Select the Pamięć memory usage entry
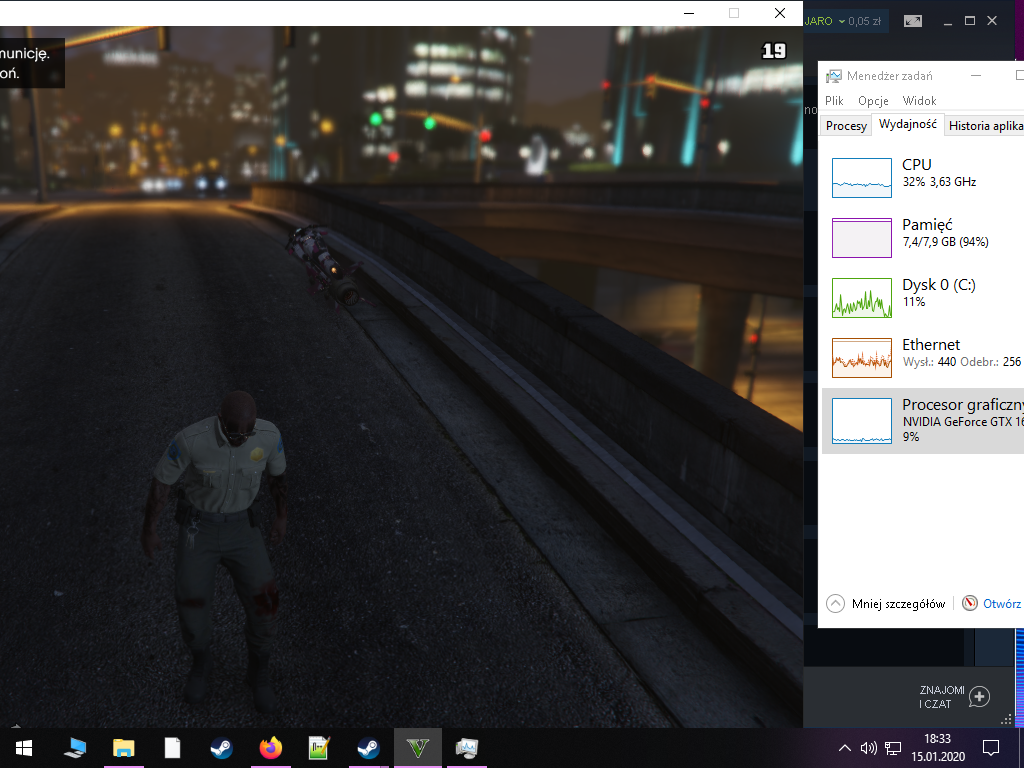 (923, 237)
